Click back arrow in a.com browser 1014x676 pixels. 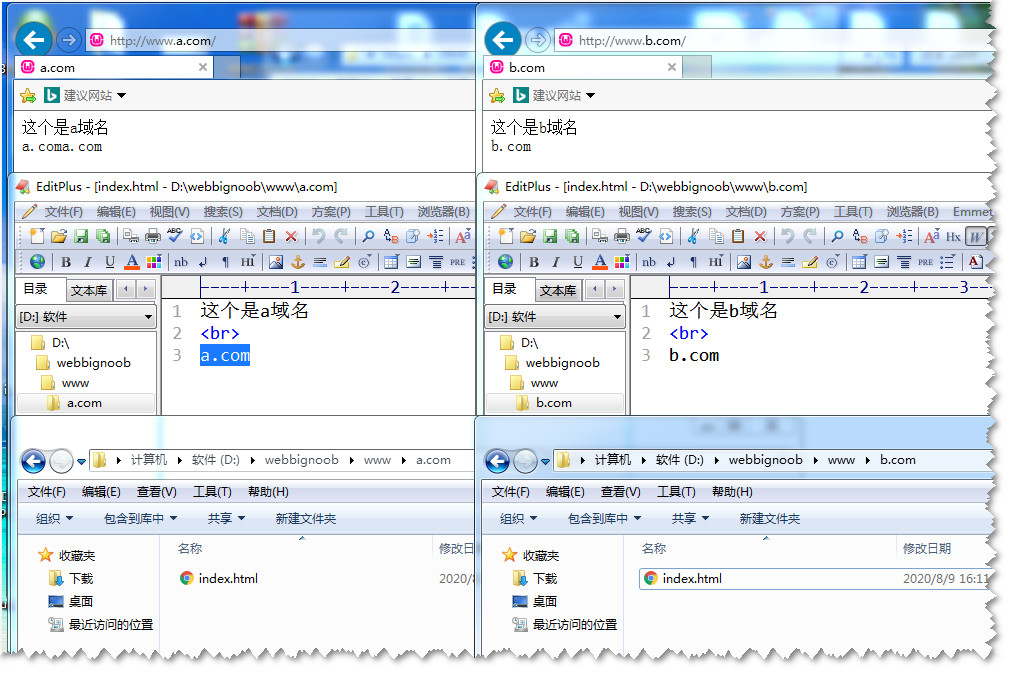point(34,40)
